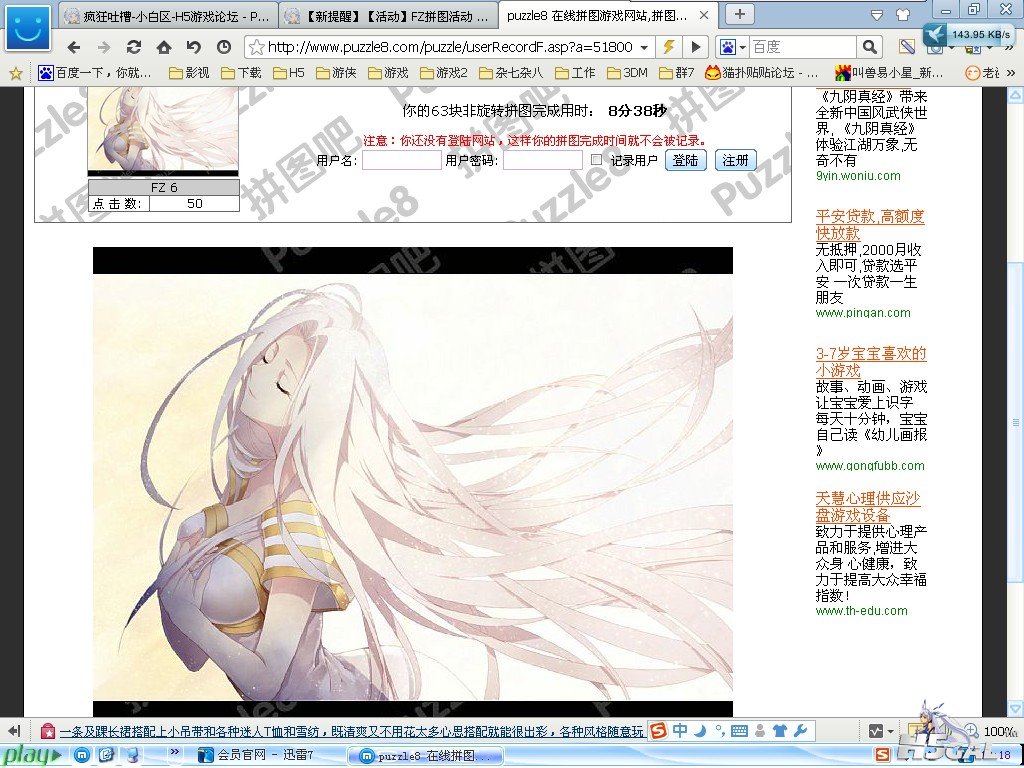Expand the bookmarks bar overflow arrow
The image size is (1024, 768).
click(1012, 73)
